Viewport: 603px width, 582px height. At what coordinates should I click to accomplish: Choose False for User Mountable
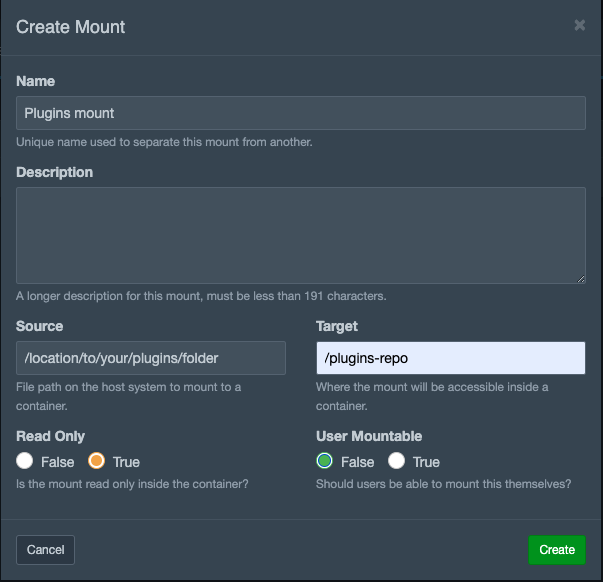pyautogui.click(x=325, y=461)
